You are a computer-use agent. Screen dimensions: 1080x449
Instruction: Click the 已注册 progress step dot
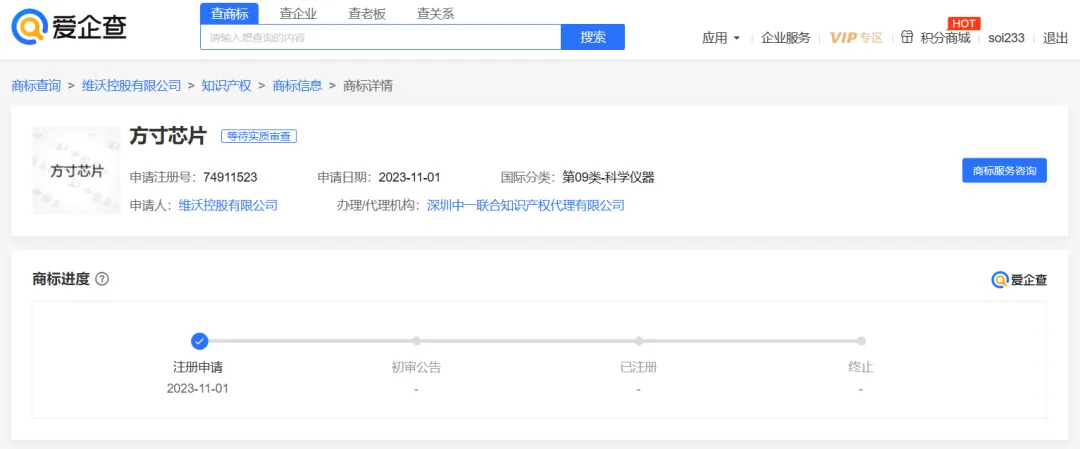(x=638, y=341)
